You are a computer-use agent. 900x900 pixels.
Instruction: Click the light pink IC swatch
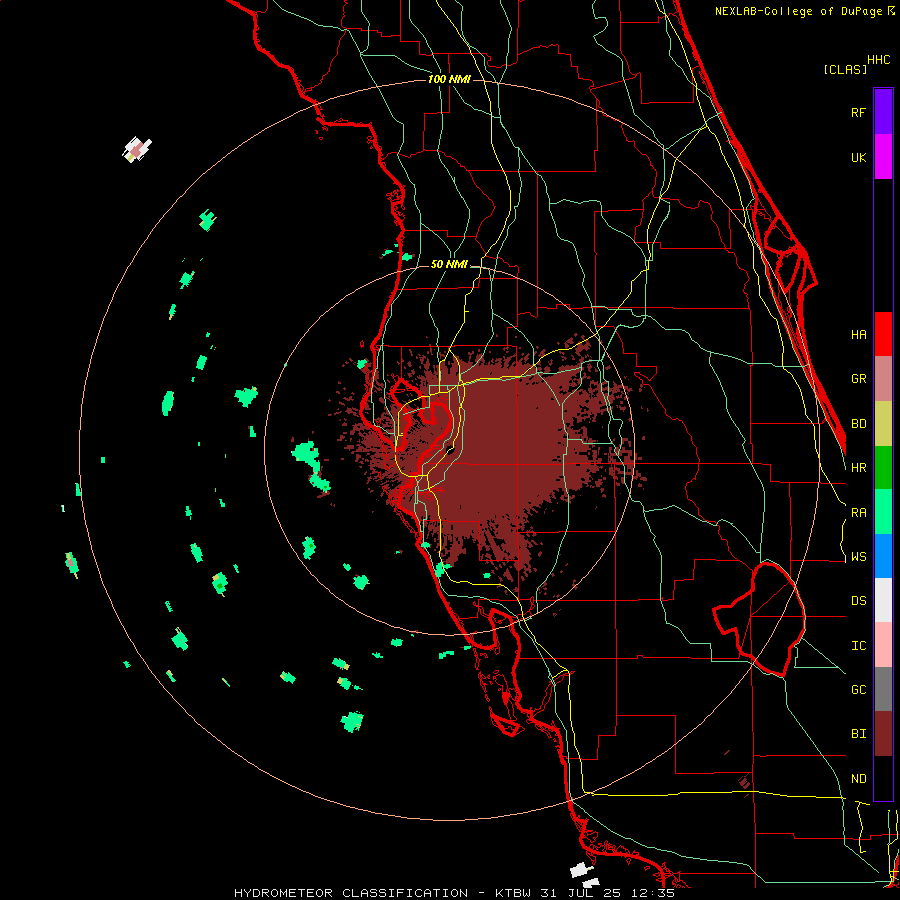click(883, 645)
